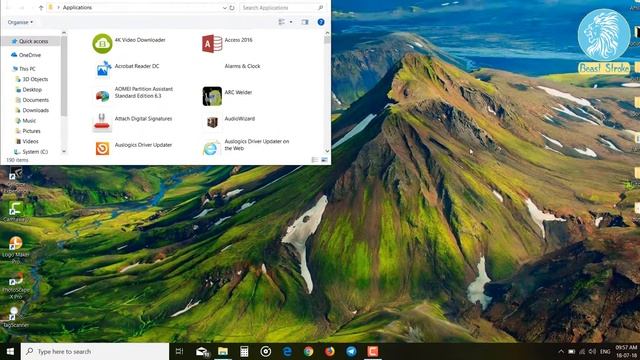This screenshot has height=360, width=640.
Task: Select Auslogics Driver Updater on the Web icon
Action: pos(211,148)
